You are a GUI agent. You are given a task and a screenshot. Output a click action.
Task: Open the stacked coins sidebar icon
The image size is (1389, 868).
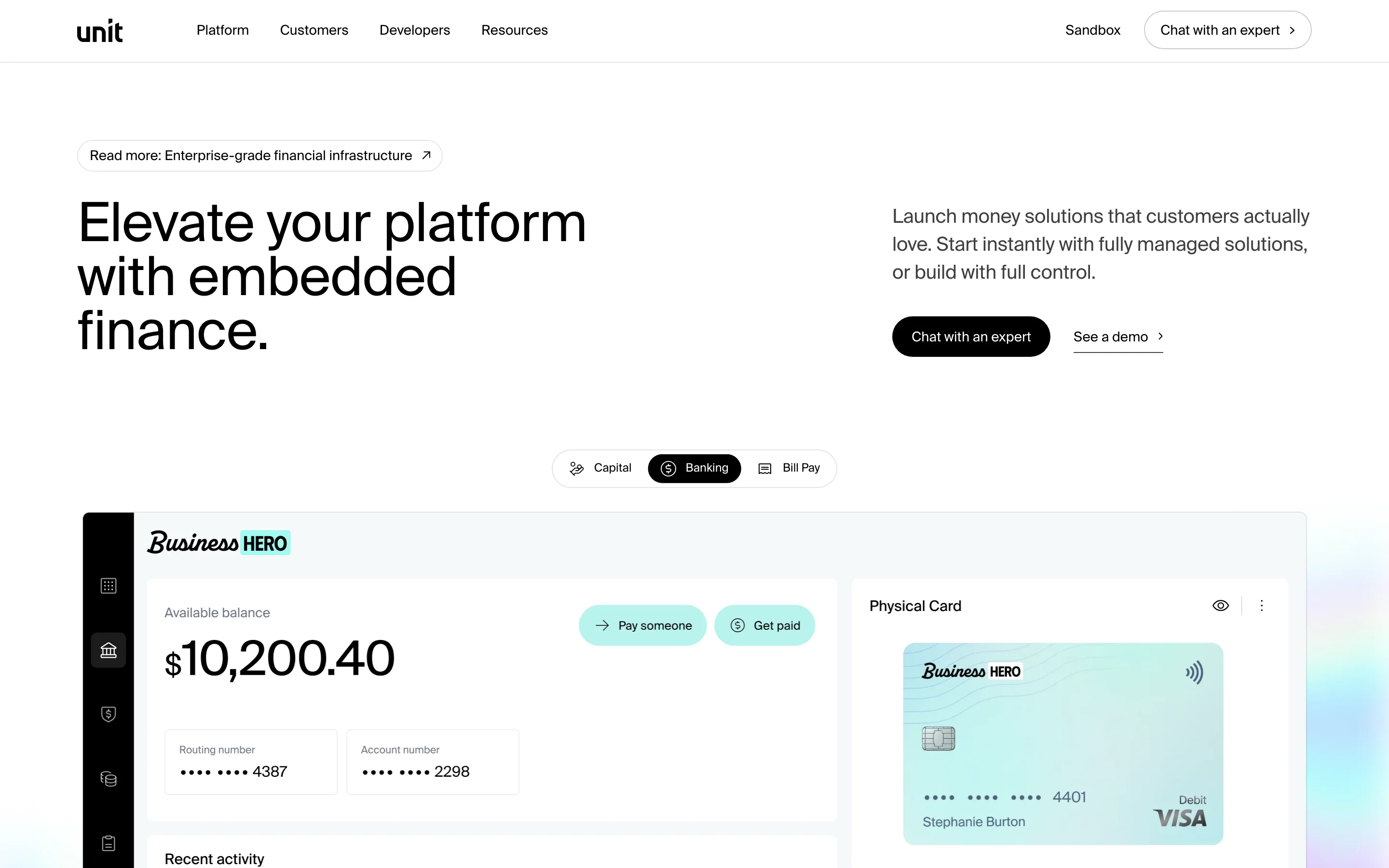pos(109,778)
